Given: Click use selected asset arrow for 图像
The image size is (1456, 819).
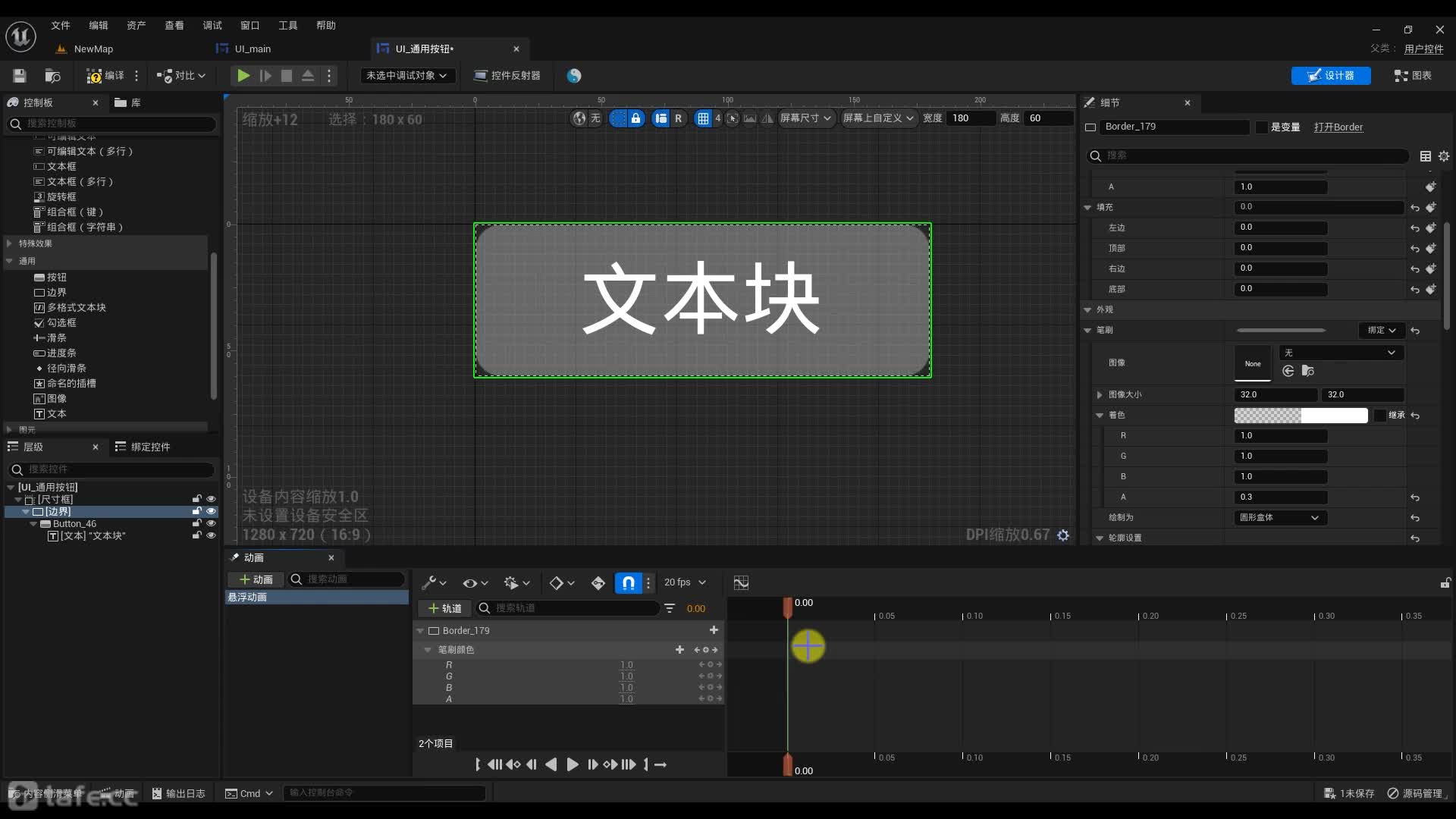Looking at the screenshot, I should tap(1288, 371).
